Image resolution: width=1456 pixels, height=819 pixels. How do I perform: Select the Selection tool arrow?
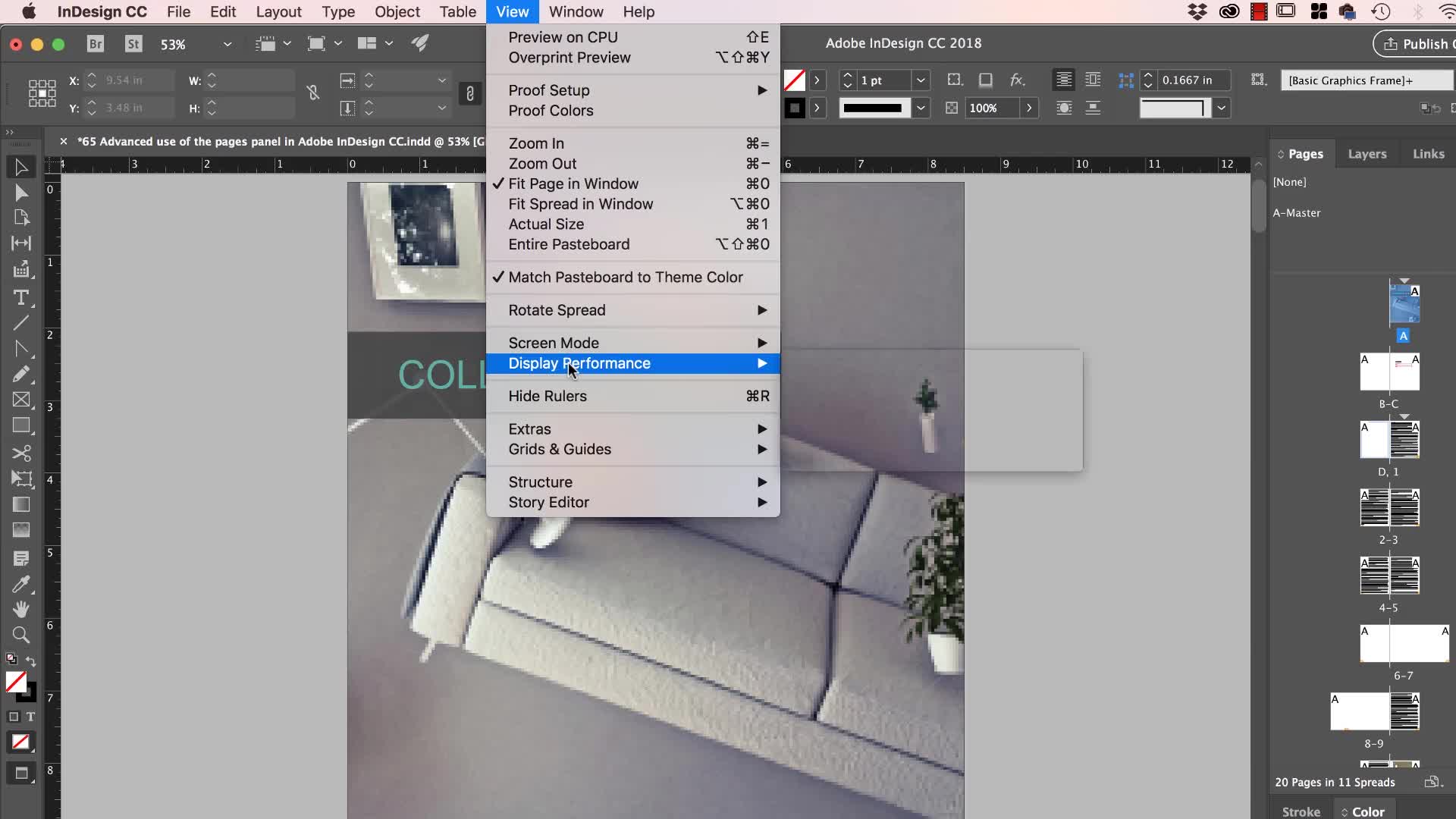20,167
